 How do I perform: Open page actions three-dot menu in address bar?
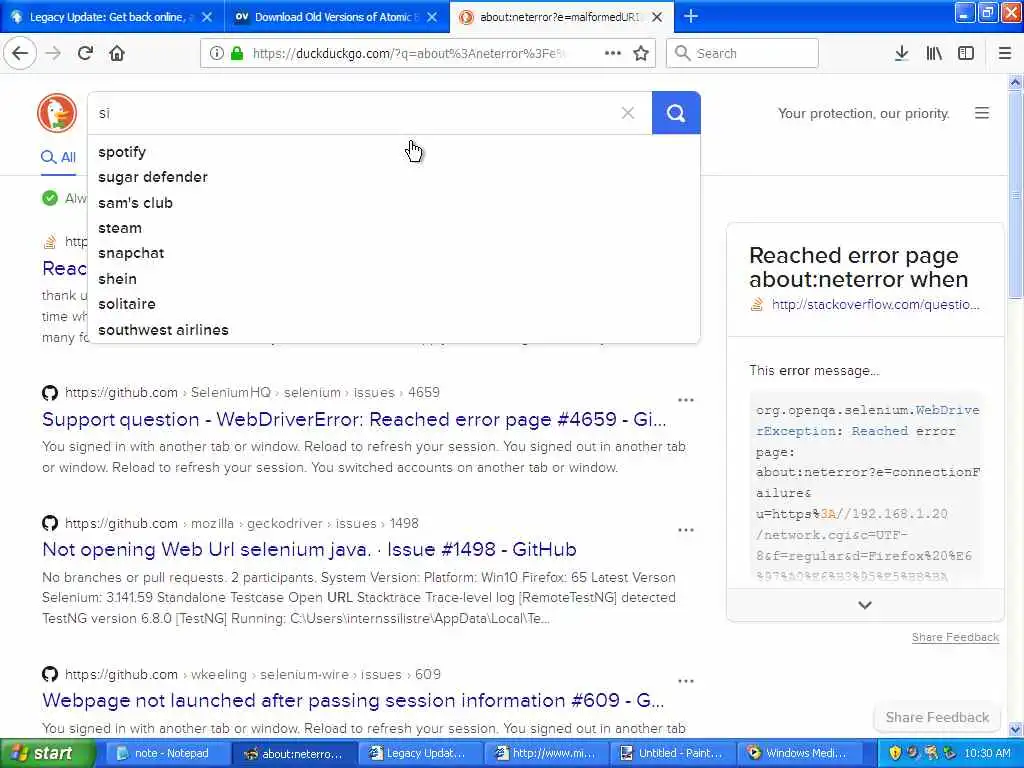point(613,53)
